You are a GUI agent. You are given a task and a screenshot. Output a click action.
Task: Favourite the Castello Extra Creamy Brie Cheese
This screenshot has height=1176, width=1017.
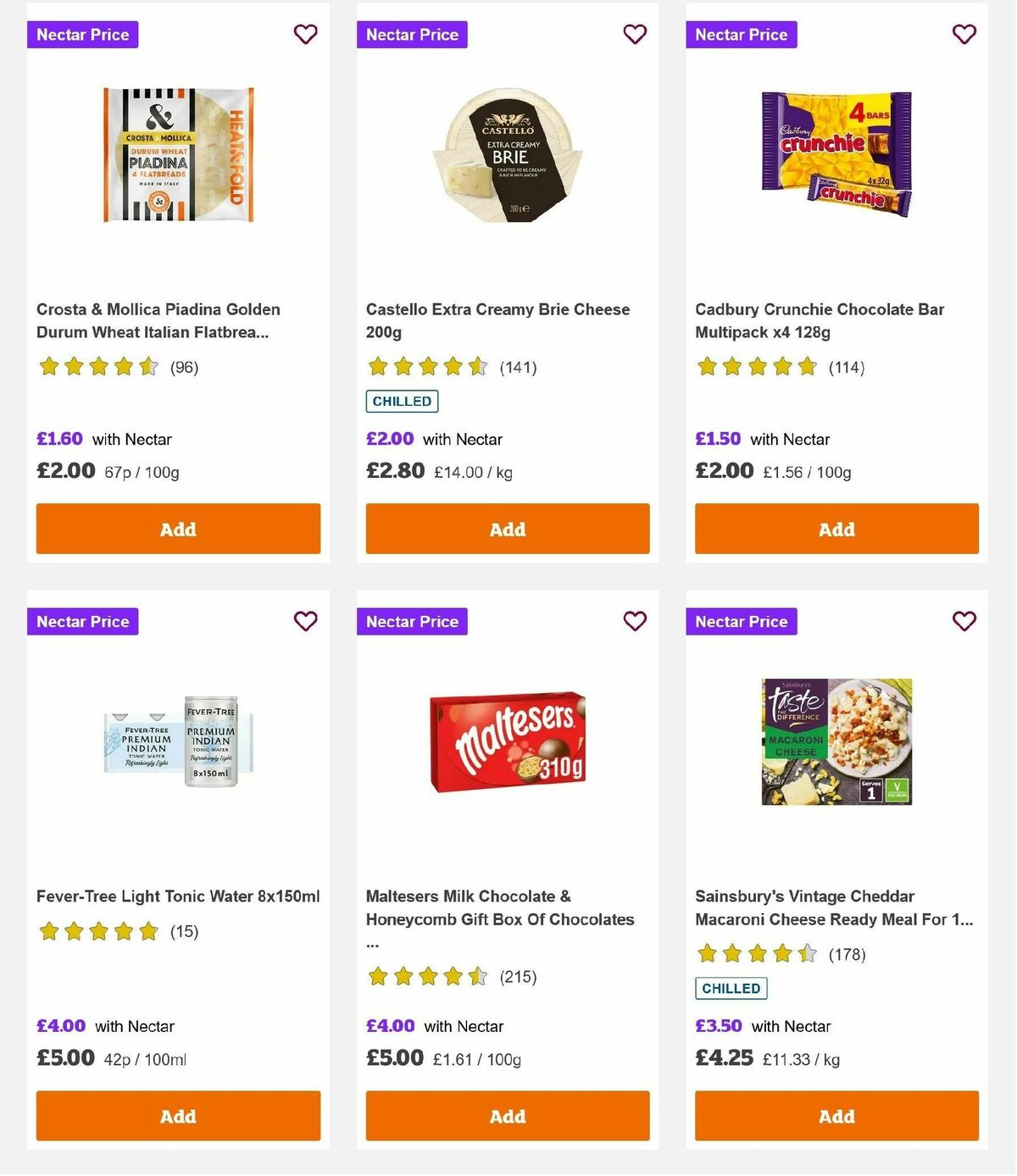[634, 34]
